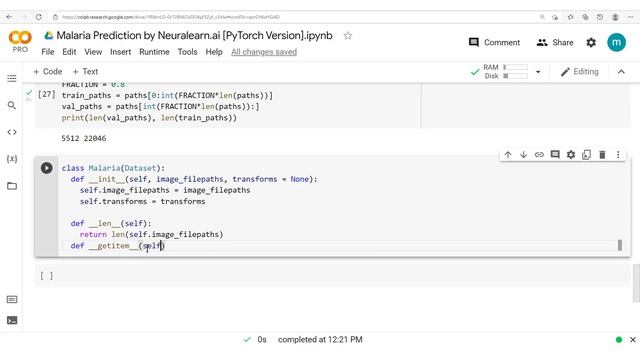
Task: Open the user account avatar
Action: click(x=616, y=42)
